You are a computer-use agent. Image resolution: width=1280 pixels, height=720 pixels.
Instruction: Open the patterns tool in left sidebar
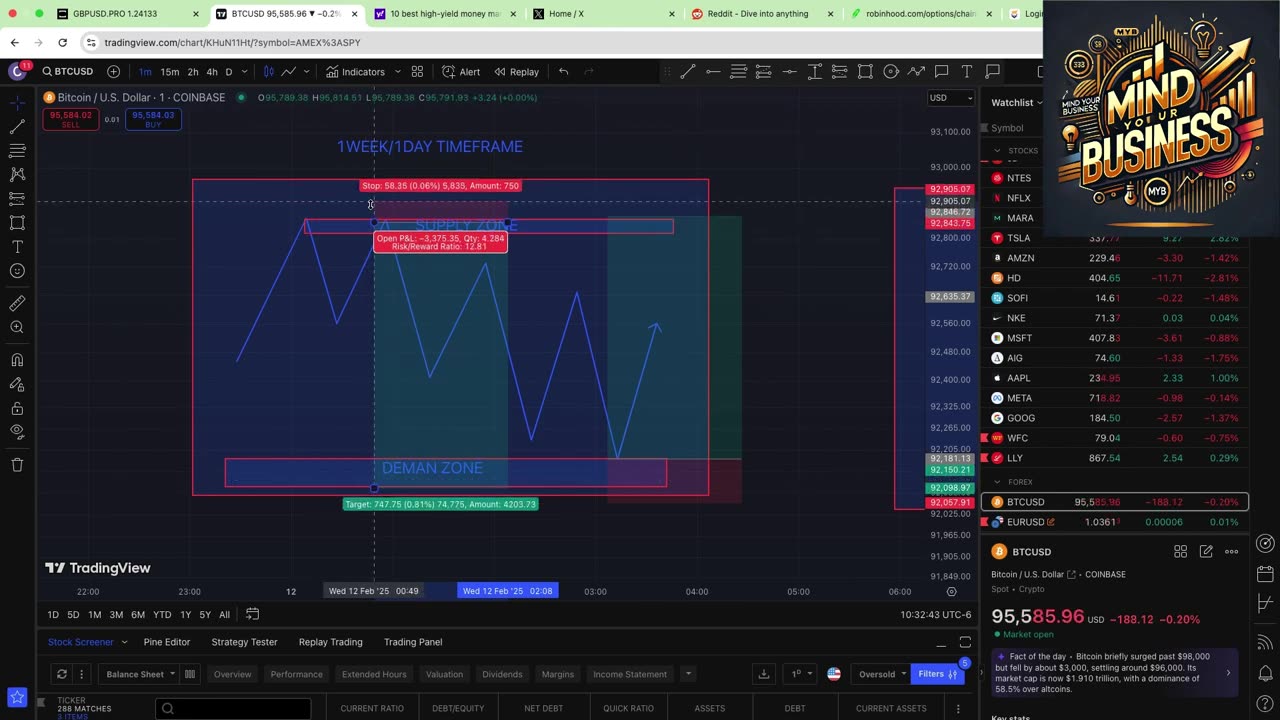click(x=17, y=175)
